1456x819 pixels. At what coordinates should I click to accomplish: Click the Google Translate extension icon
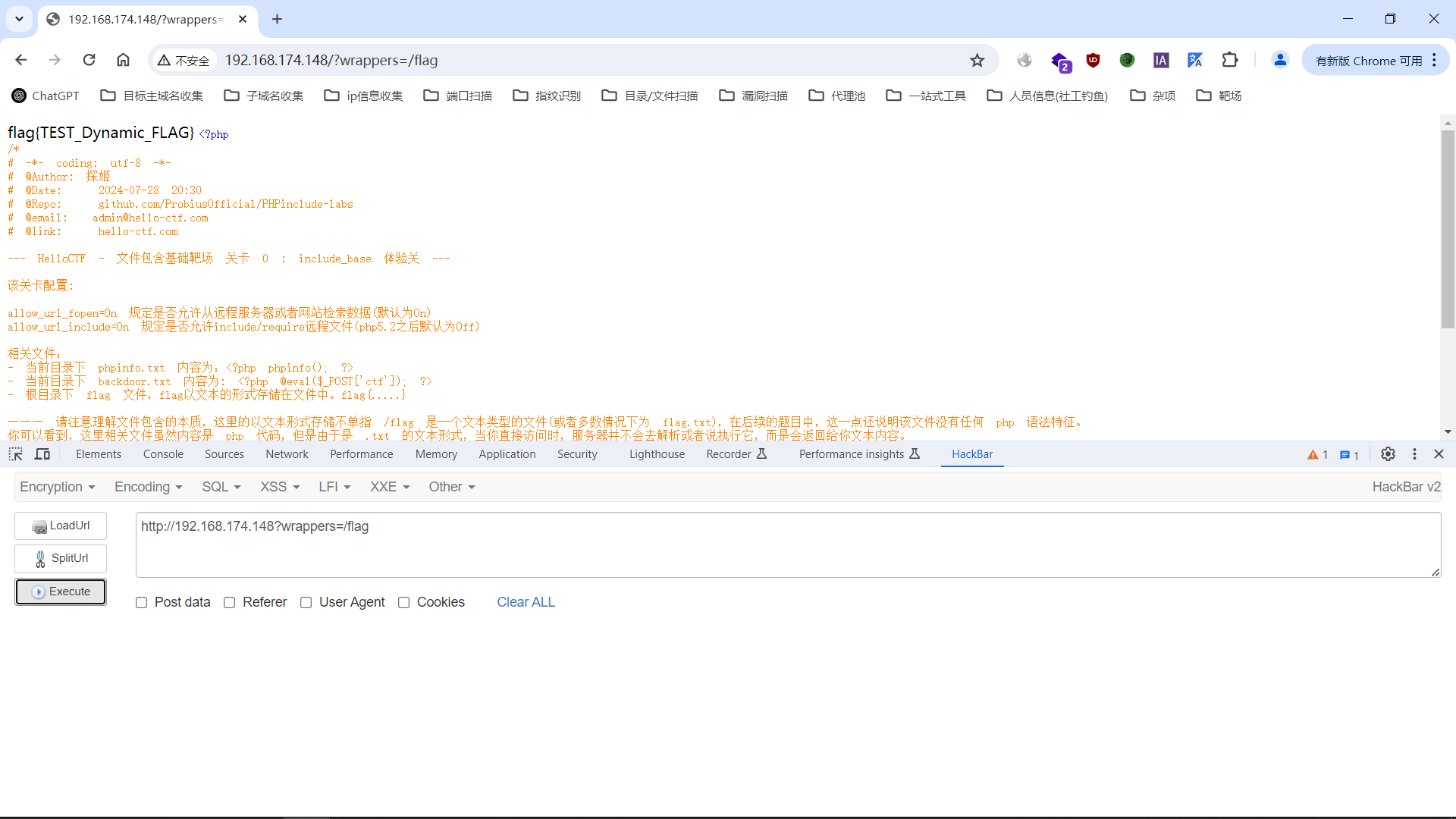click(1195, 61)
